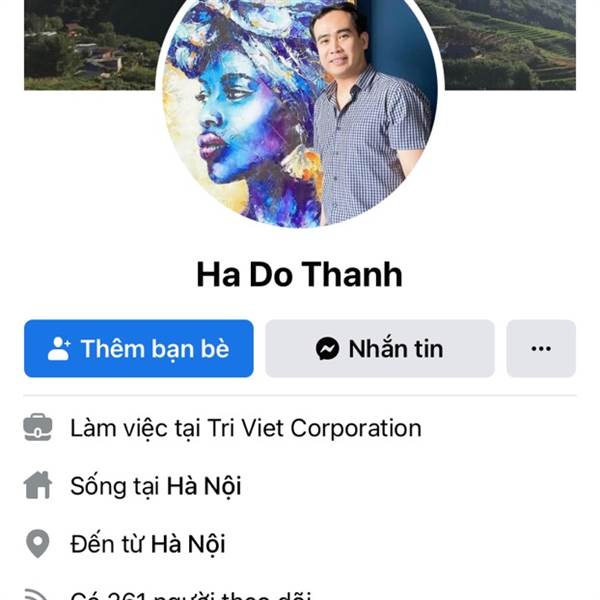Click the location pin icon beside Đến từ Hà Nội

click(38, 544)
